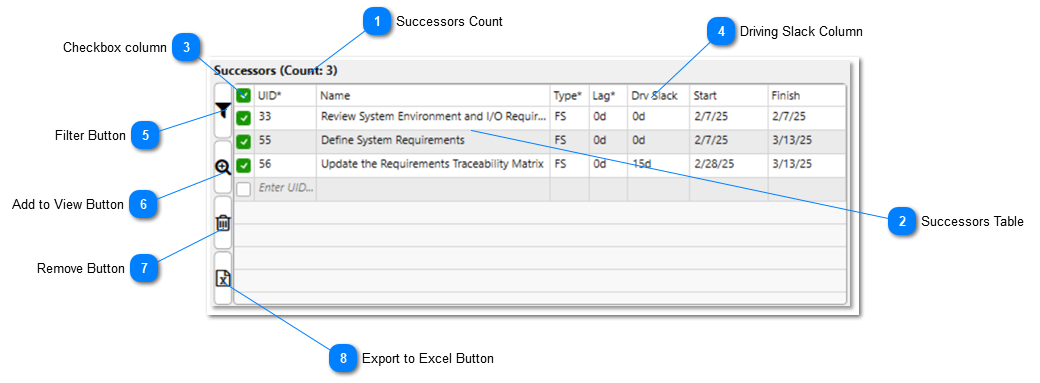Image resolution: width=1040 pixels, height=383 pixels.
Task: Uncheck the checkbox for UID 33
Action: pyautogui.click(x=244, y=118)
